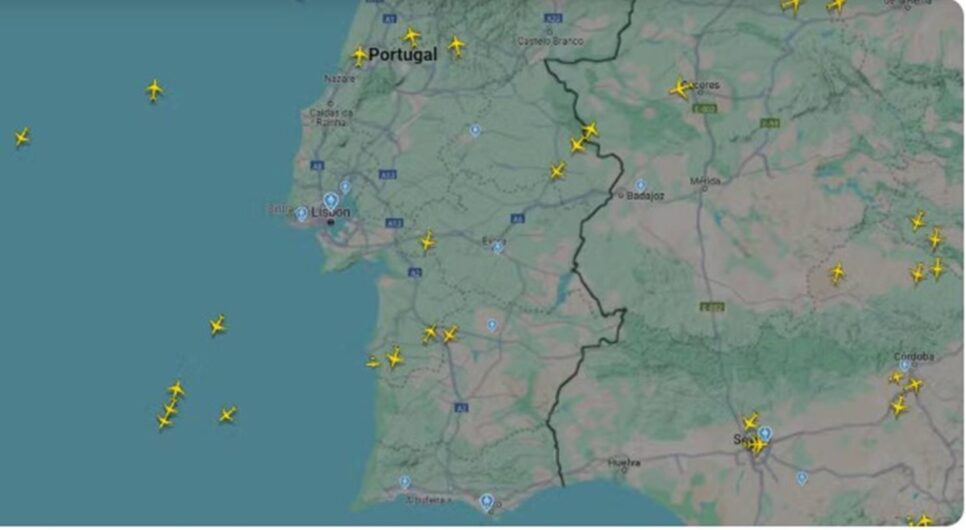Select the airport pin near Portimão on Algarve coast
This screenshot has width=966, height=530.
(404, 481)
